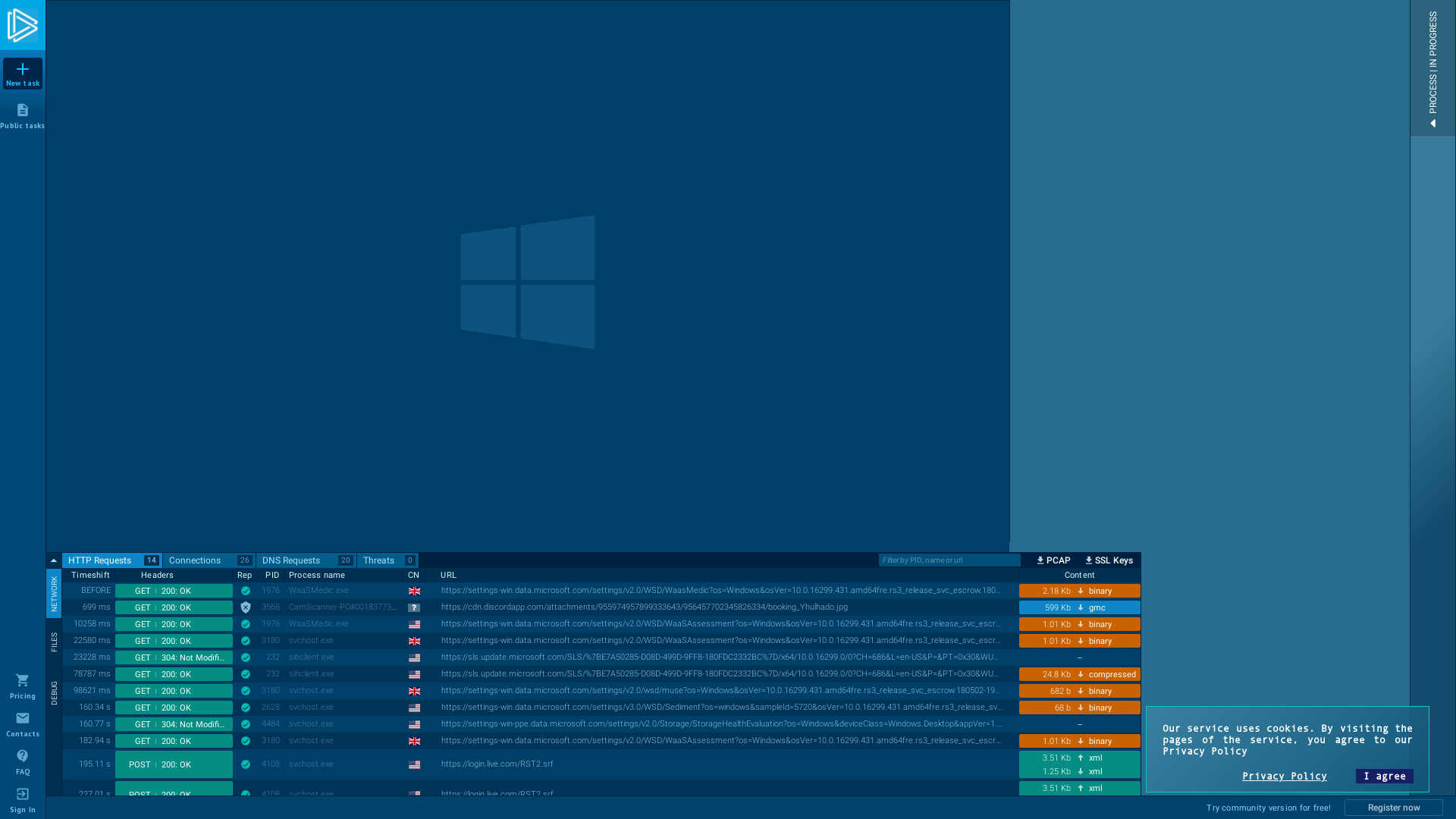Open the DNS Requests tab

tap(306, 560)
